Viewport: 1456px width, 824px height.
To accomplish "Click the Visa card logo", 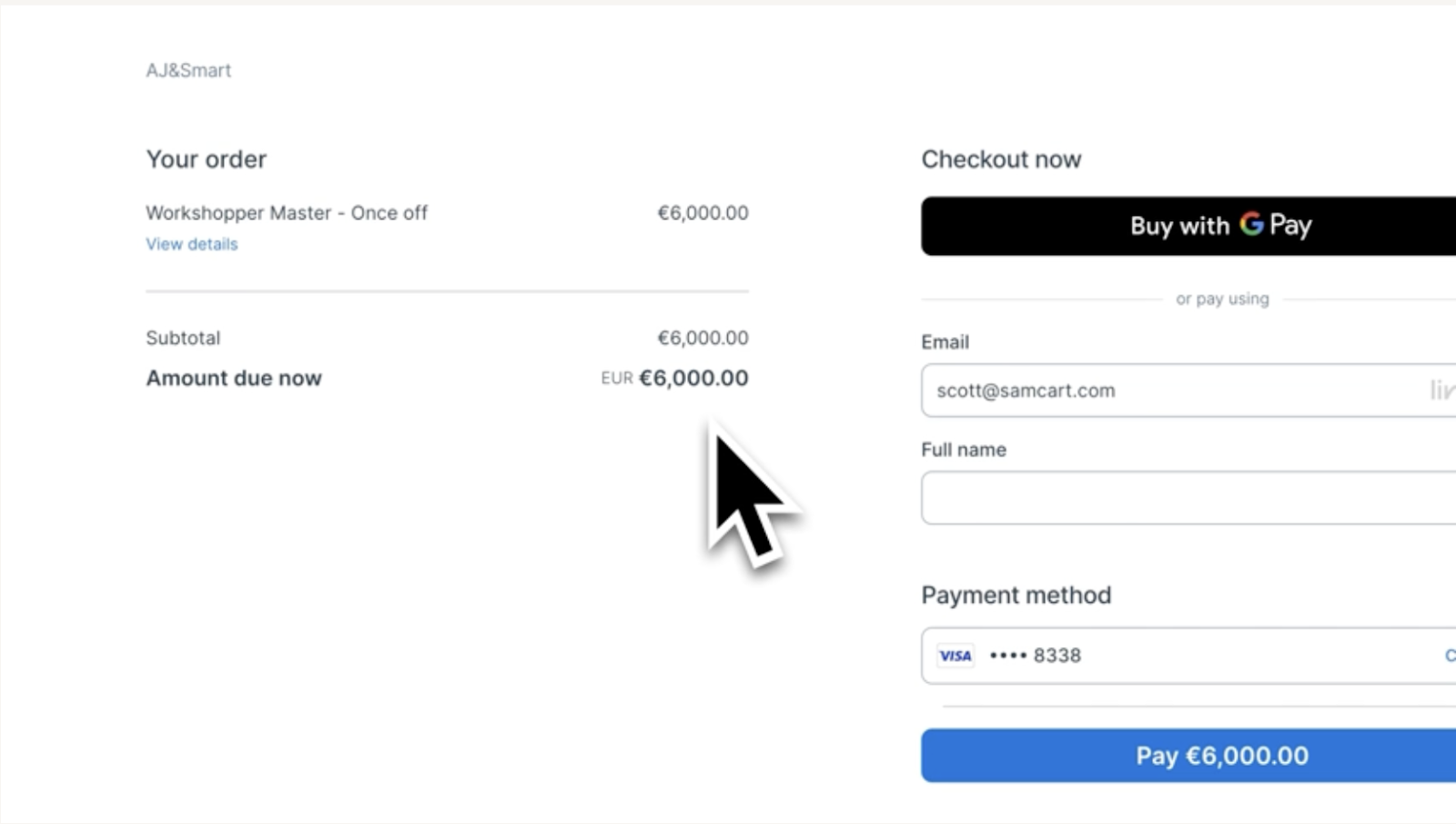I will pyautogui.click(x=955, y=656).
